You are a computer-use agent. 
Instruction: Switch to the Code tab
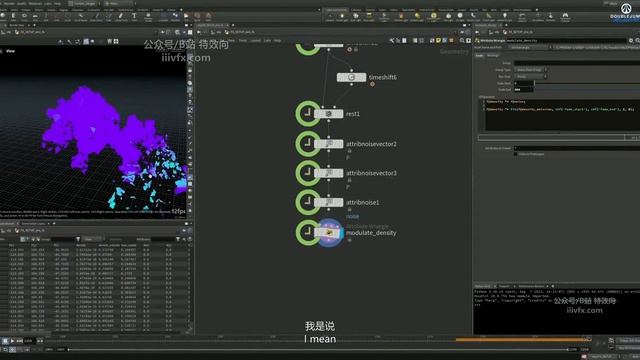[479, 56]
